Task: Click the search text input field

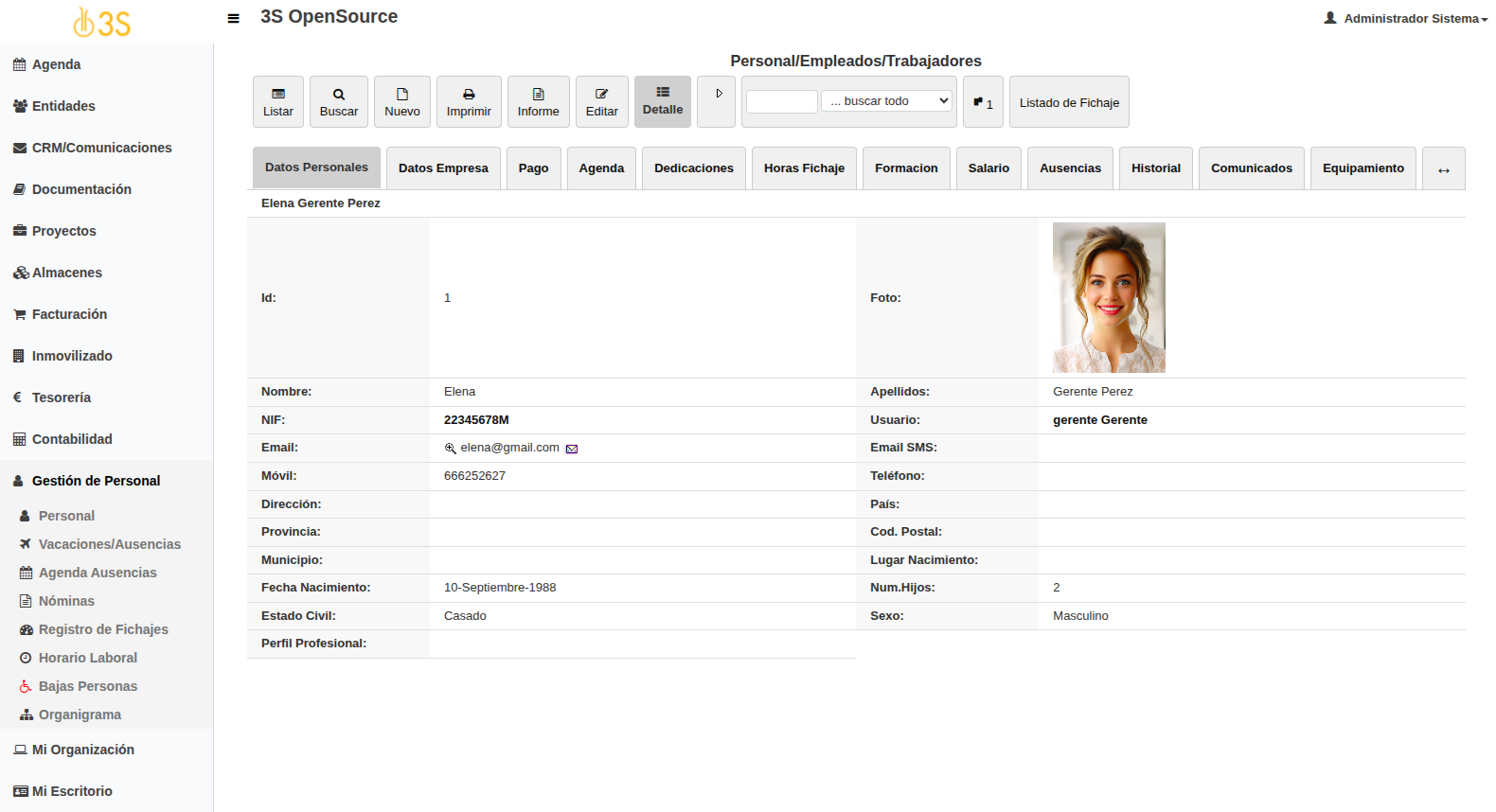Action: (781, 101)
